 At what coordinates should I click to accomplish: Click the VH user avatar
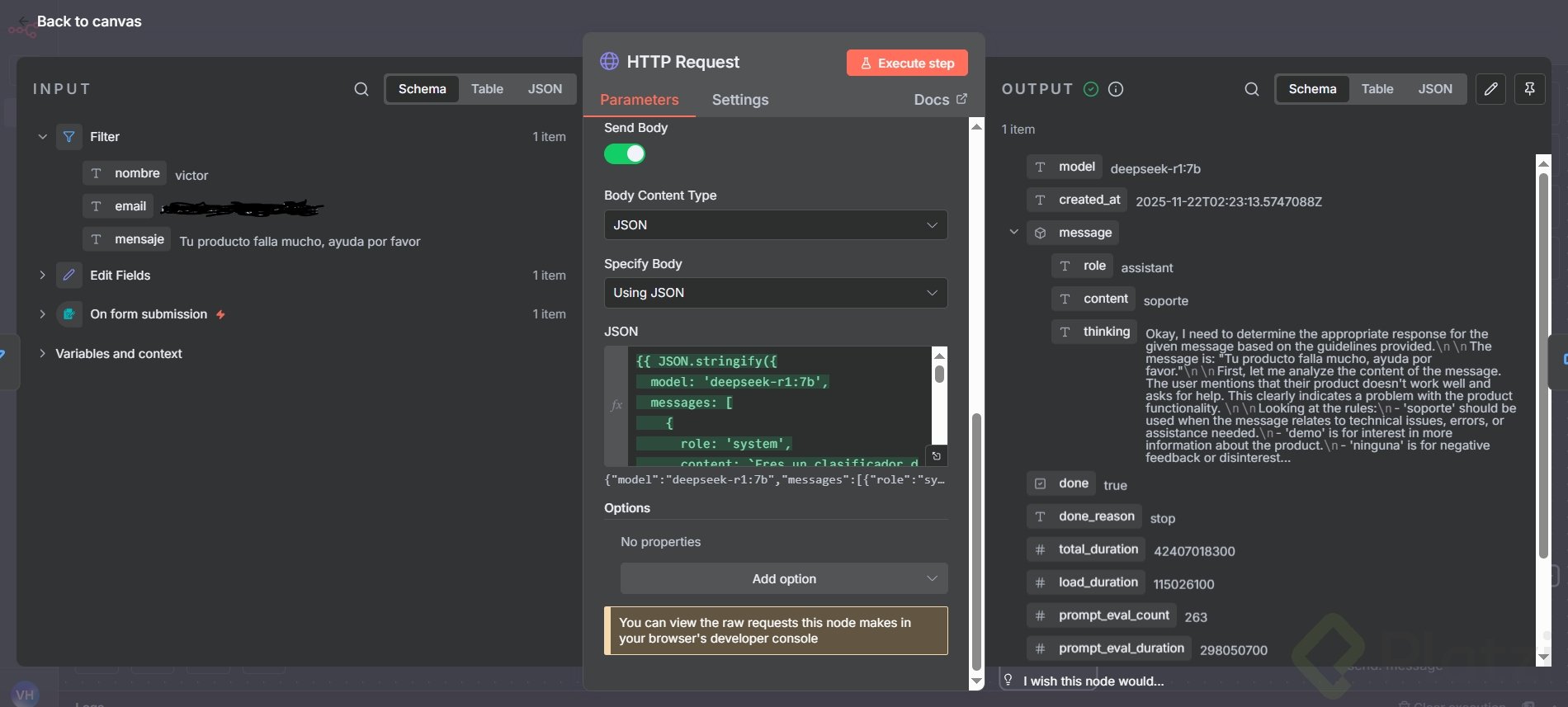coord(25,695)
